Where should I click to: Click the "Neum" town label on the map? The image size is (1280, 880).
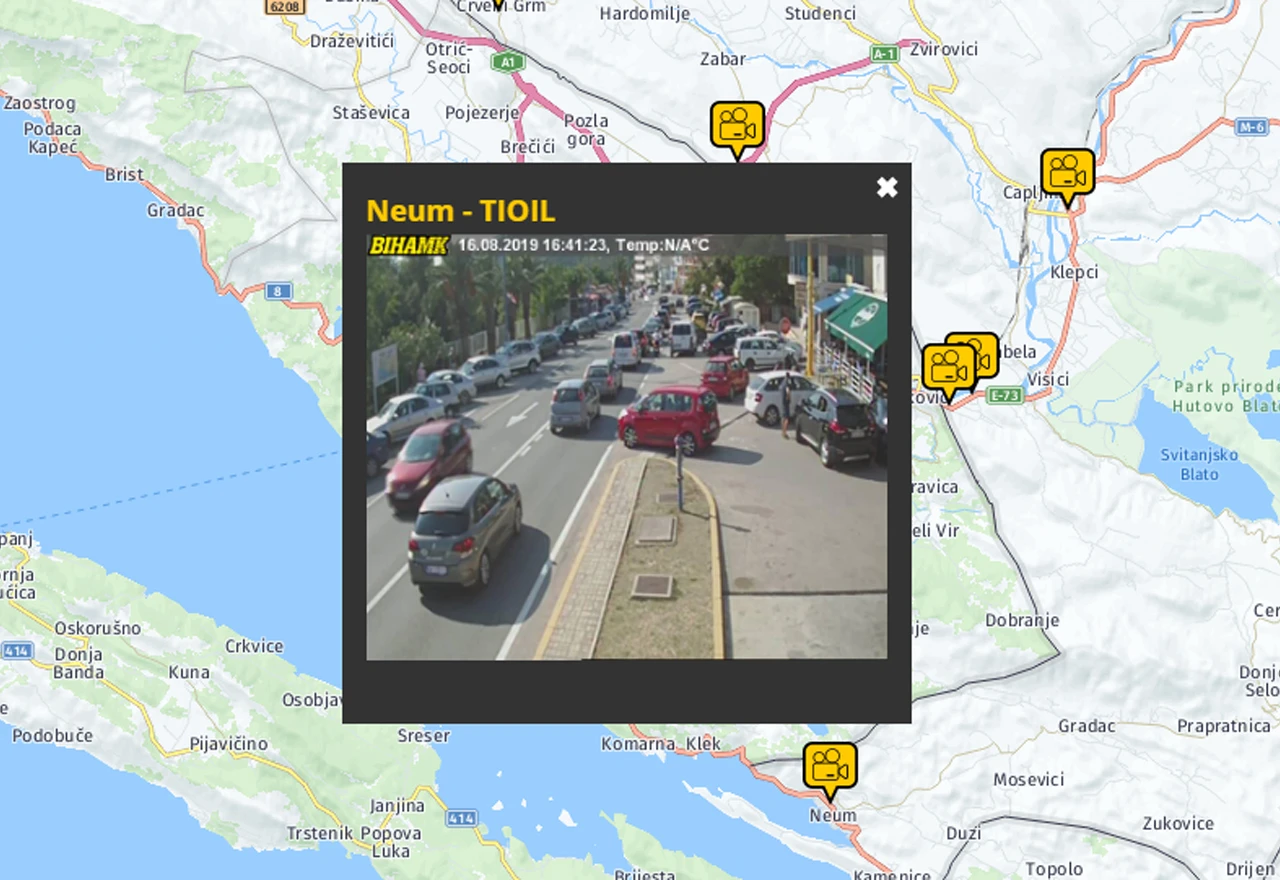coord(833,815)
